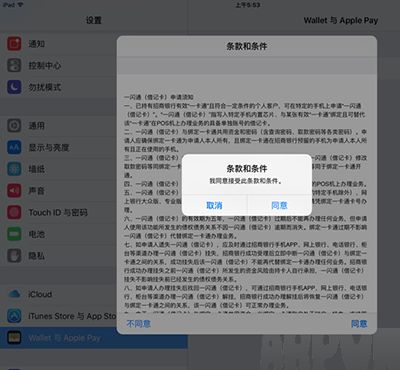Open the 控制中心 icon
This screenshot has width=400, height=370.
coord(14,65)
